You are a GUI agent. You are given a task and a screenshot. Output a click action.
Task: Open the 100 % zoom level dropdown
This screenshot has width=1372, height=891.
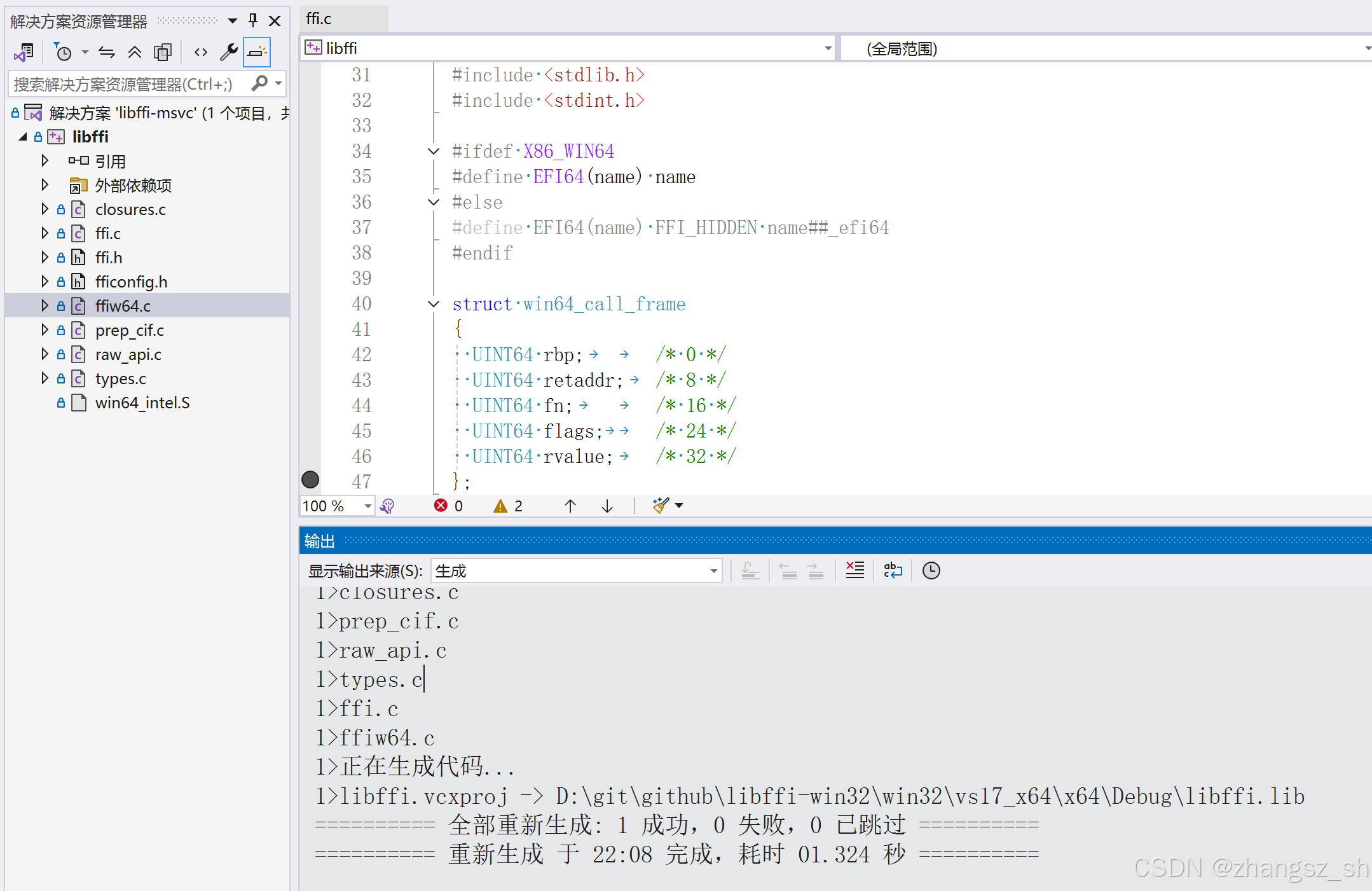[367, 506]
